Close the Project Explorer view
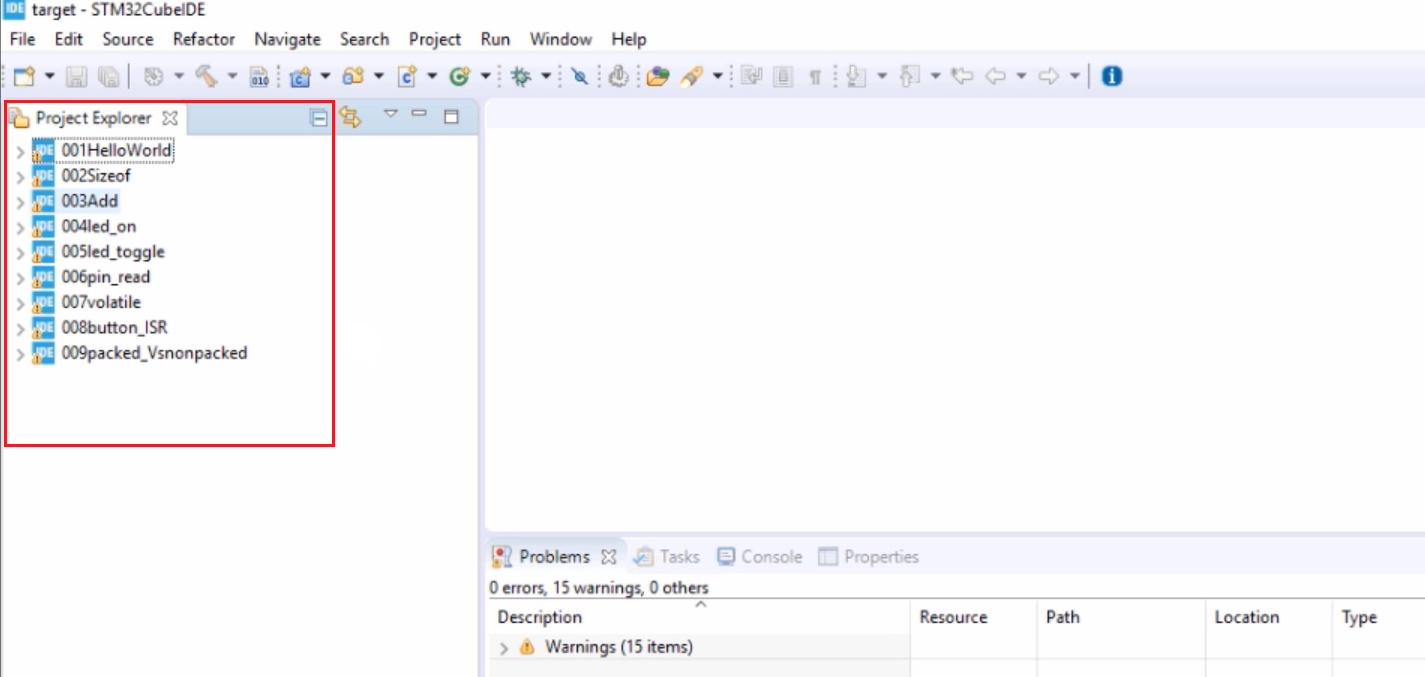 (170, 118)
